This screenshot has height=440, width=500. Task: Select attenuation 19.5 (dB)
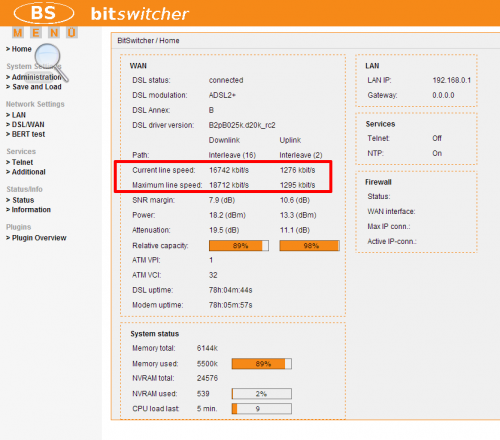[x=224, y=230]
